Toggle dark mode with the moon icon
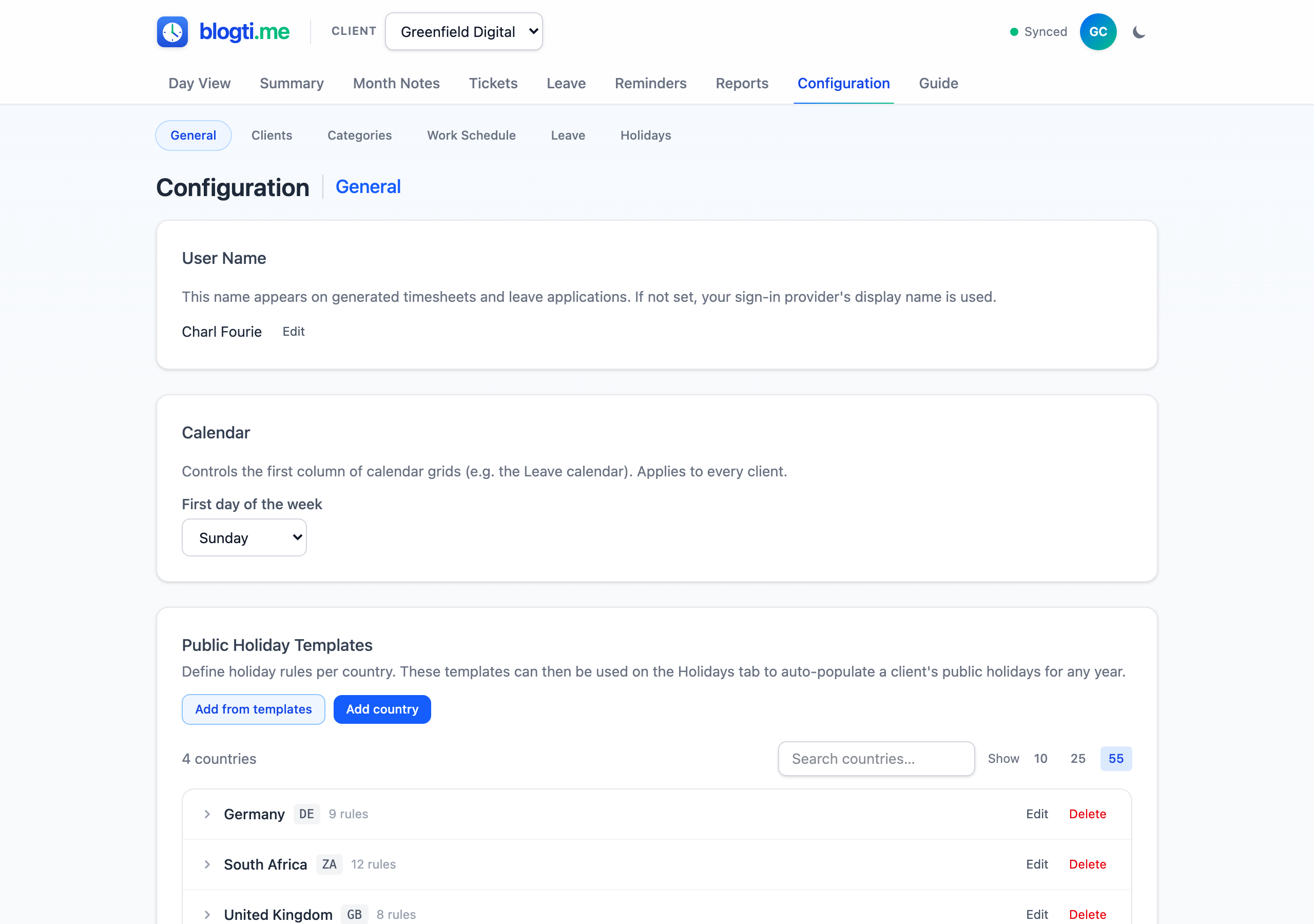Image resolution: width=1314 pixels, height=924 pixels. [x=1139, y=32]
